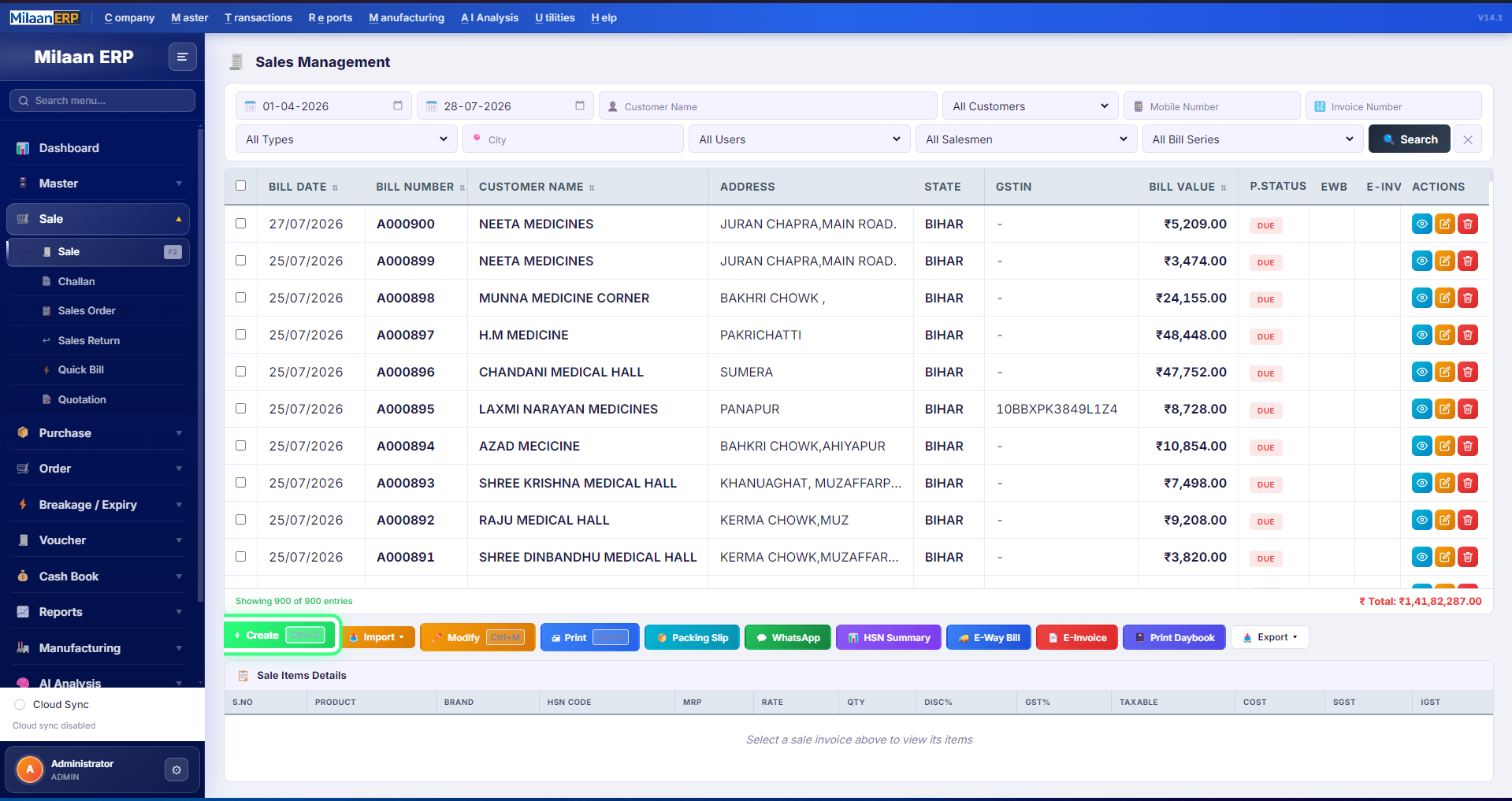The image size is (1512, 801).
Task: Open the All Users dropdown
Action: [x=799, y=139]
